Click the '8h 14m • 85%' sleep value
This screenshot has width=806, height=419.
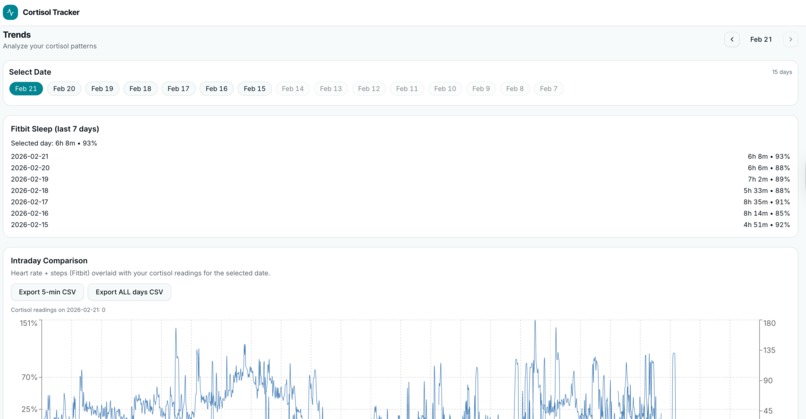[766, 213]
